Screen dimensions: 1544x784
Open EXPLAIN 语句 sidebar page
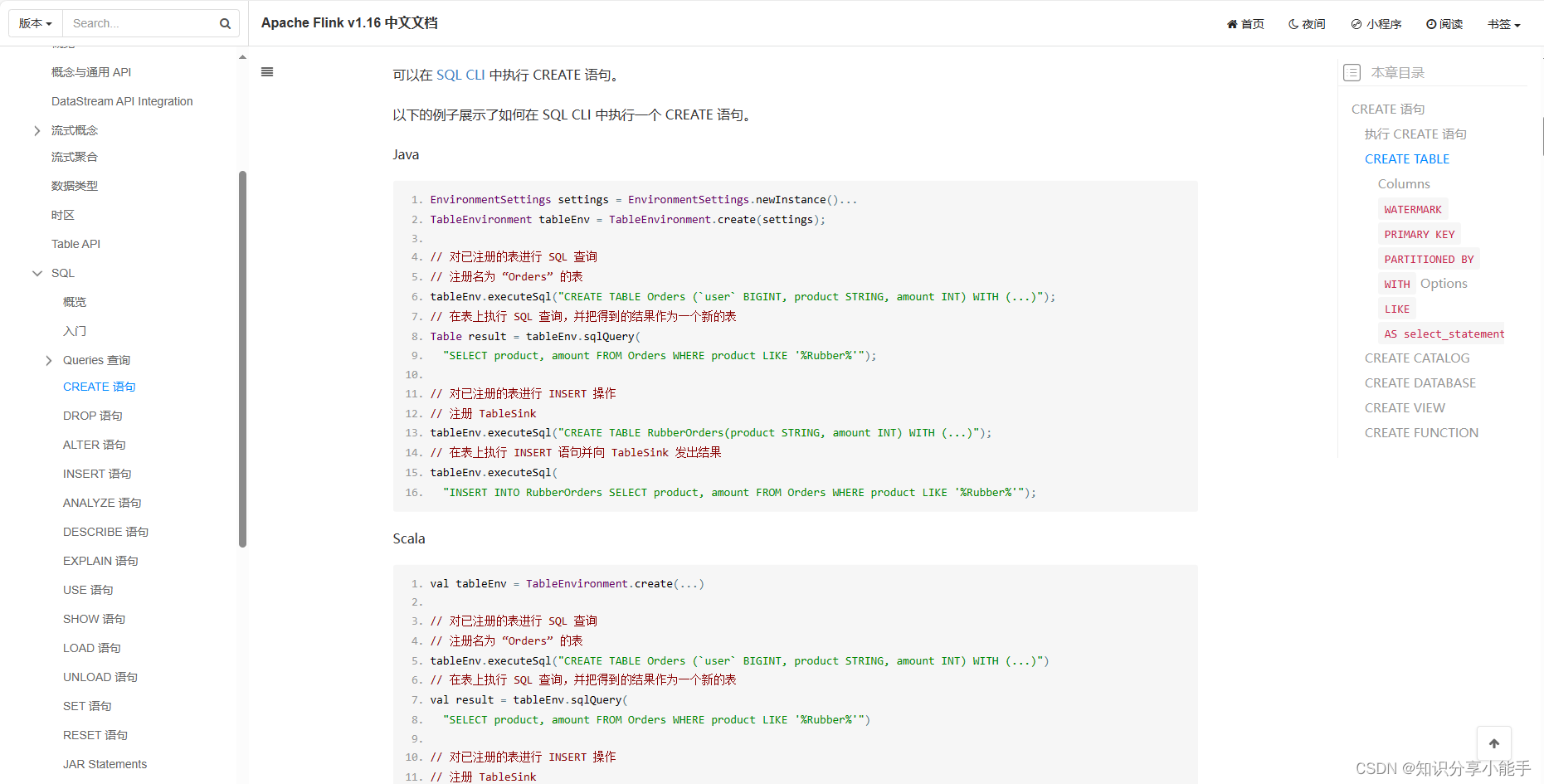point(100,561)
